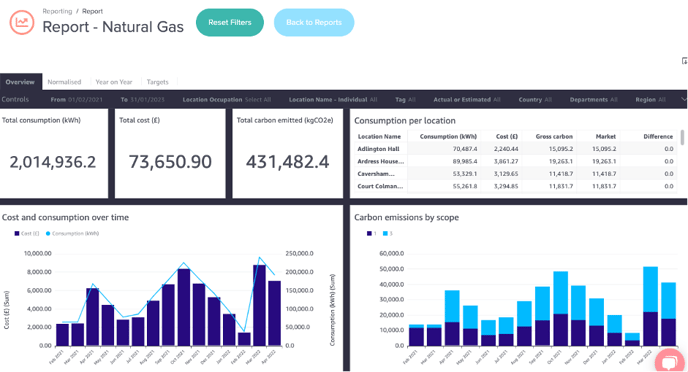Follow the Reporting breadcrumb link
688x372 pixels.
click(57, 11)
